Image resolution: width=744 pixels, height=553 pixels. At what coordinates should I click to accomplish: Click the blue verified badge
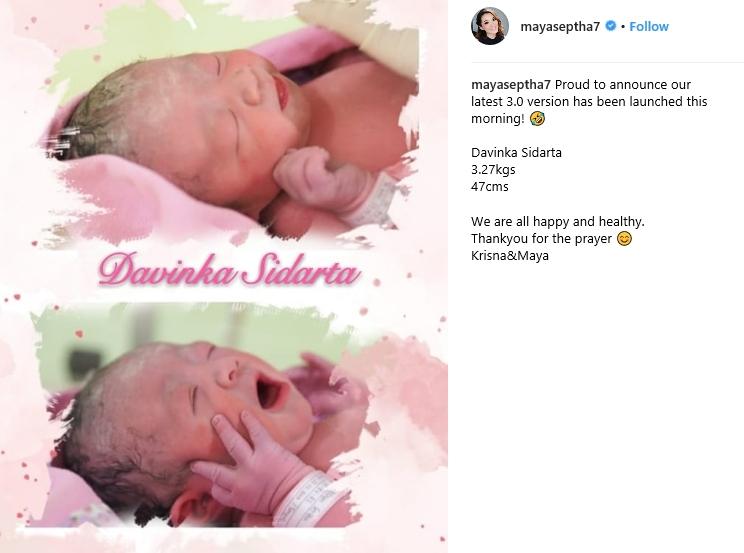coord(611,26)
